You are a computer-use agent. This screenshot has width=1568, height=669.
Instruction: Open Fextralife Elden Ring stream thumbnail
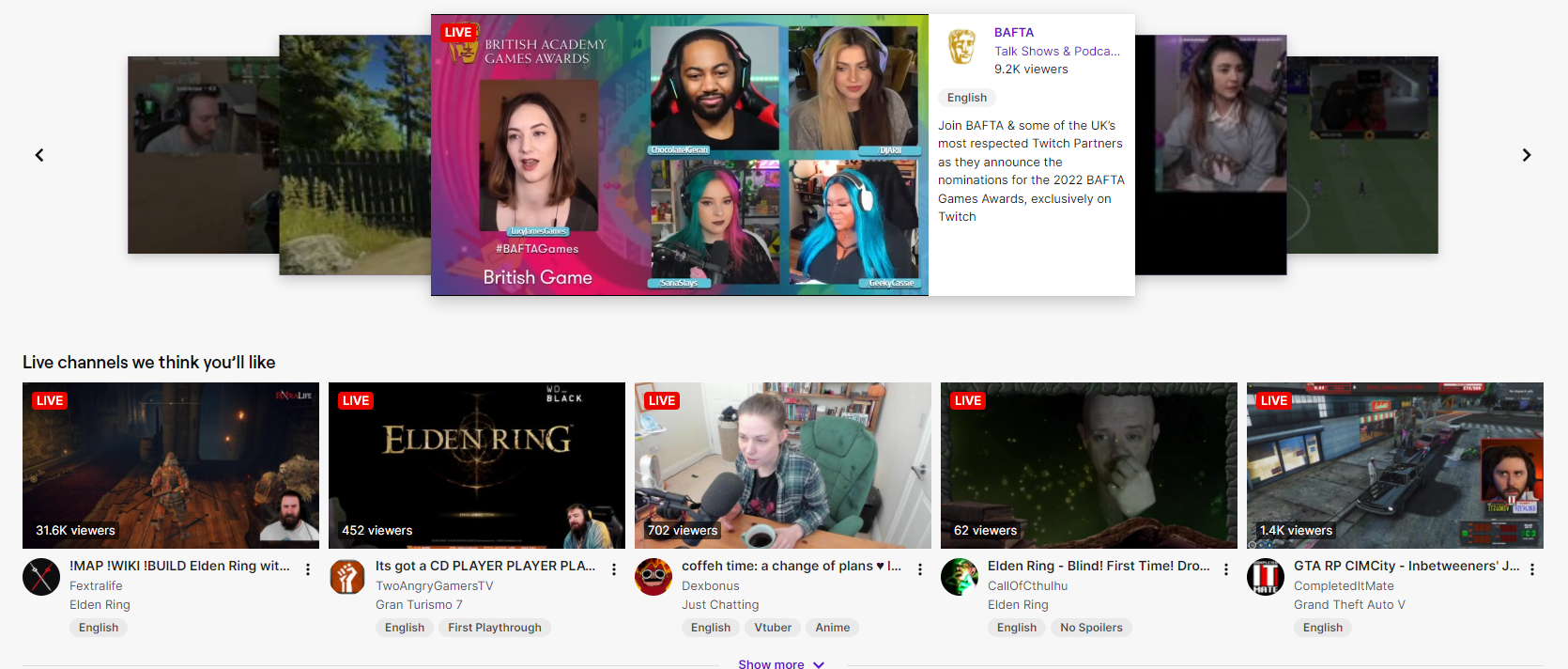(x=171, y=465)
